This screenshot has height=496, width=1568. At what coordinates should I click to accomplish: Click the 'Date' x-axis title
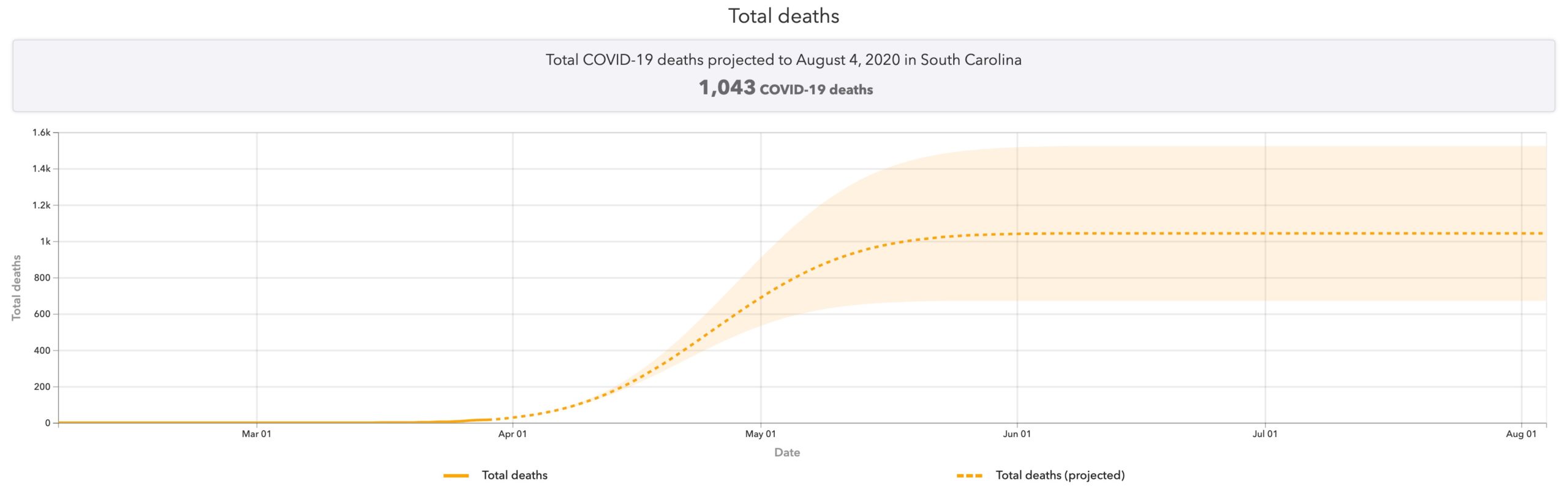(787, 452)
